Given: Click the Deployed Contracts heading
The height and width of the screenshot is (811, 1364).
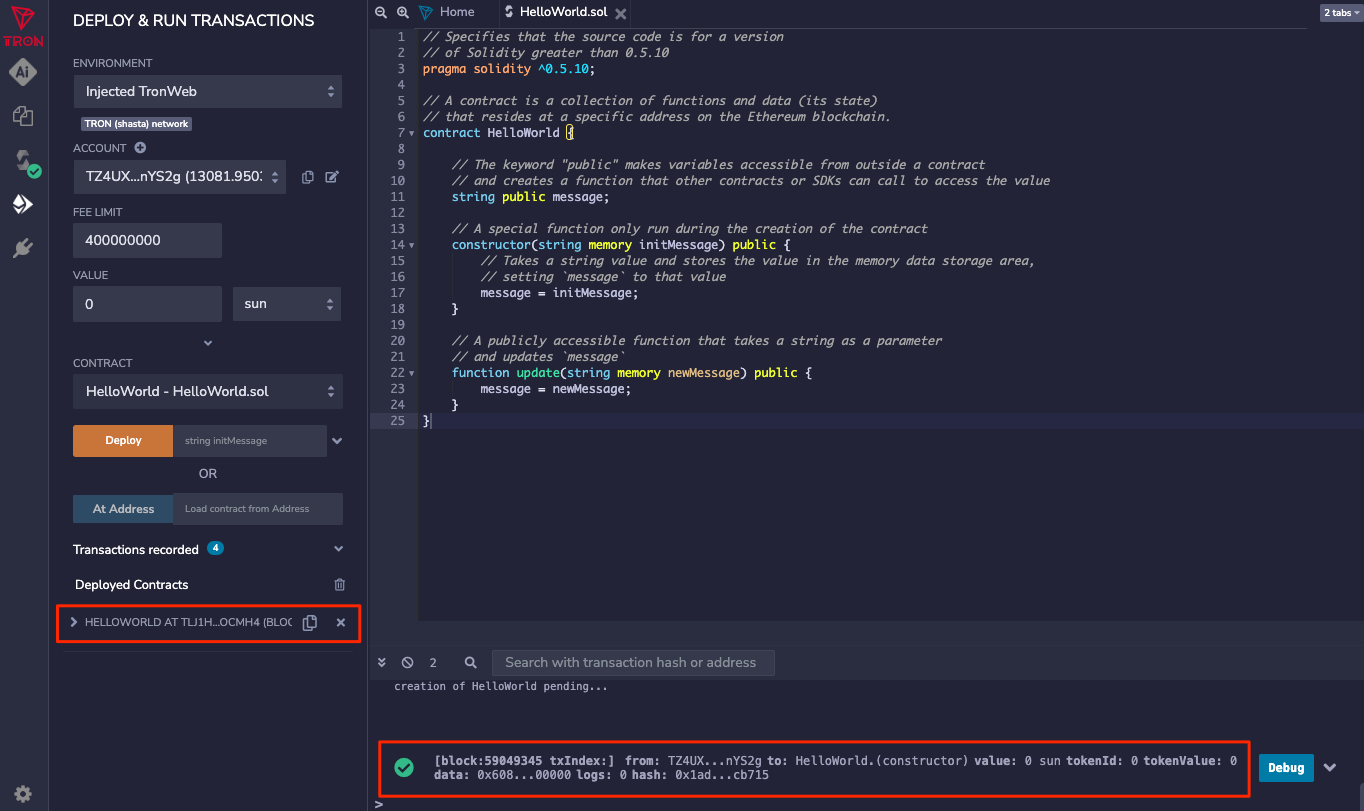Looking at the screenshot, I should pos(132,585).
